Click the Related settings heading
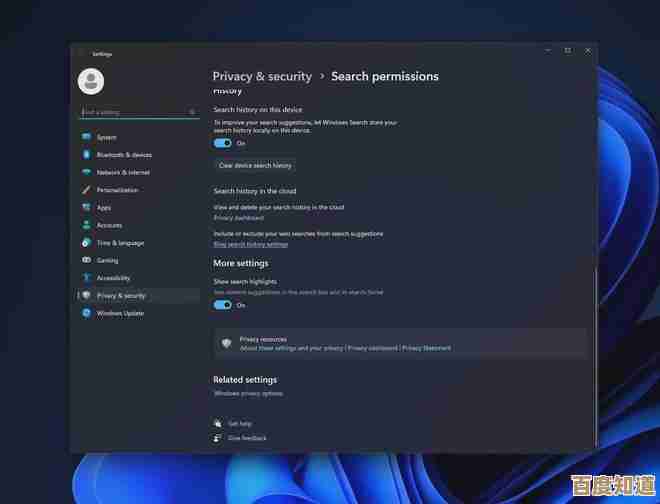 (x=245, y=380)
